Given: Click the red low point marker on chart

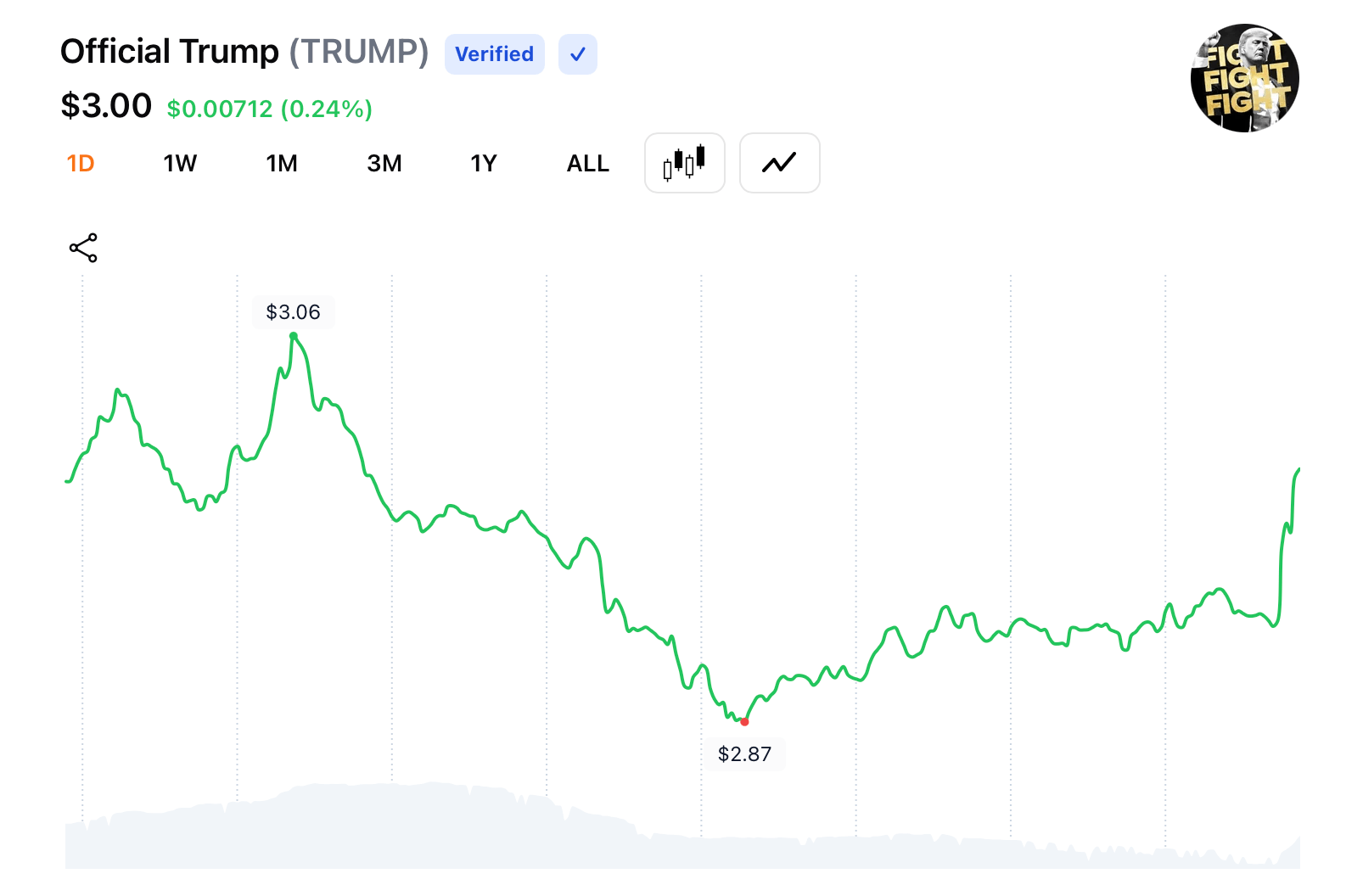Looking at the screenshot, I should pos(744,721).
